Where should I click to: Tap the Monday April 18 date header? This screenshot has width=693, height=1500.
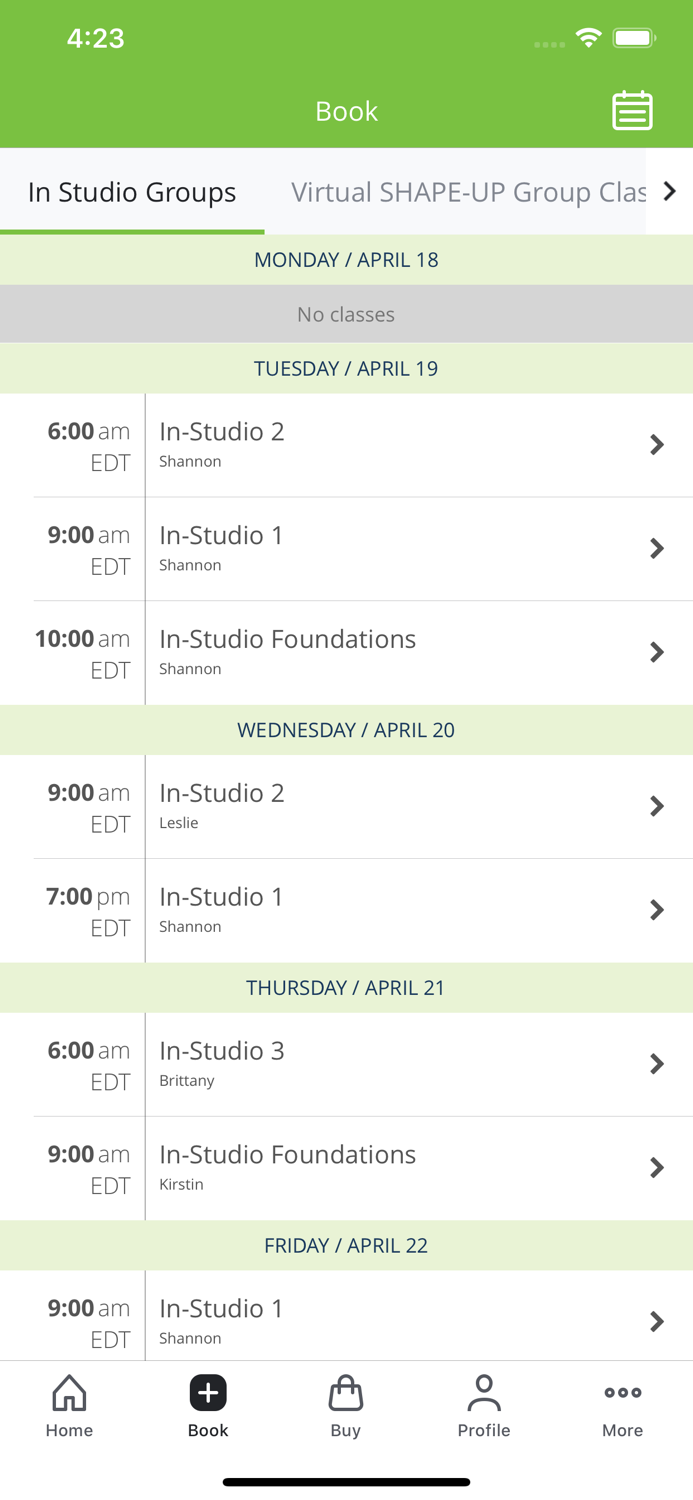coord(346,260)
